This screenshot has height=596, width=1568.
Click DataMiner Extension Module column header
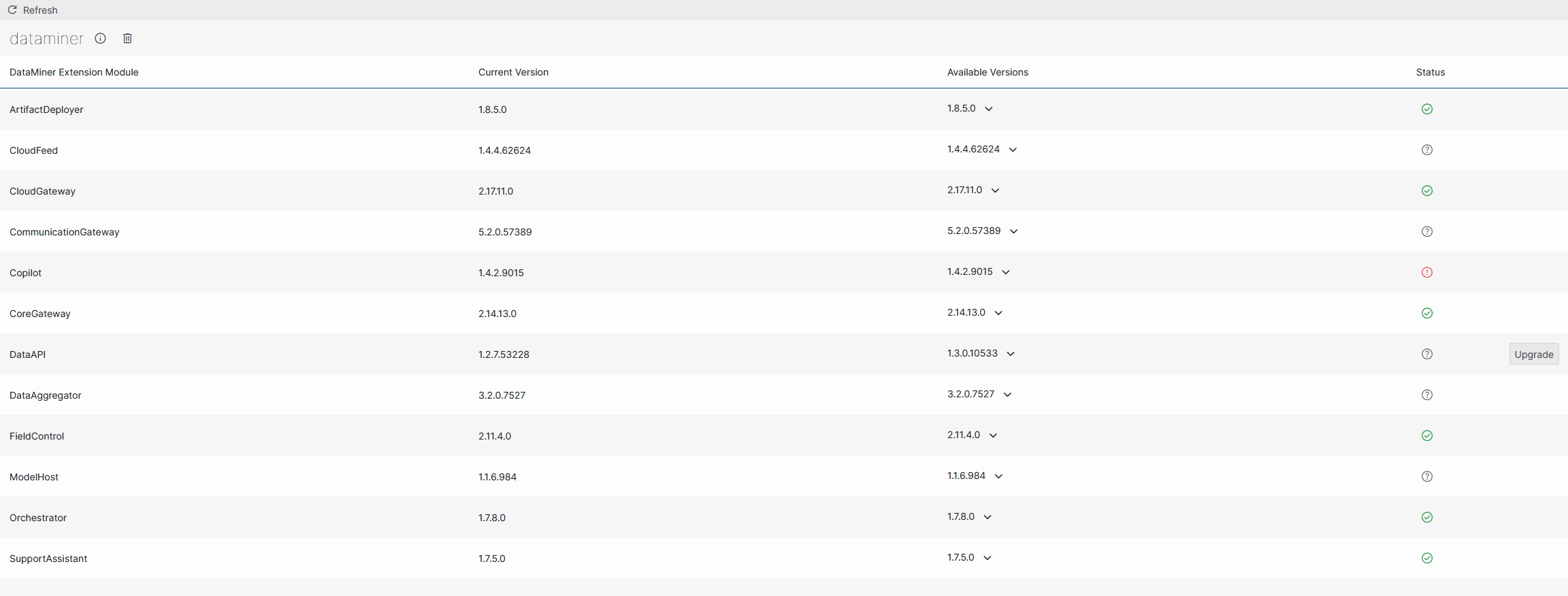point(74,72)
